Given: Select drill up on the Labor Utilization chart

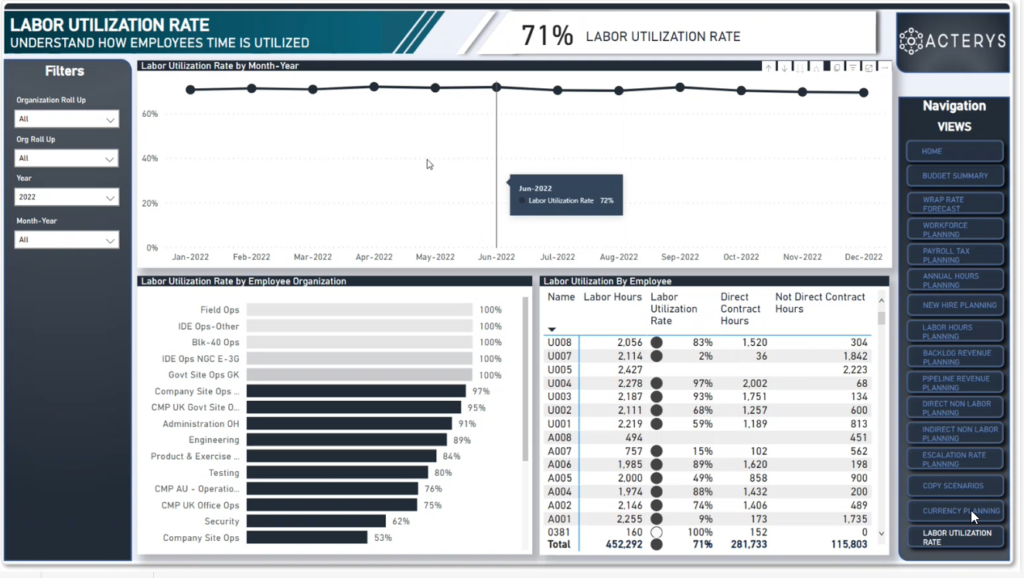Looking at the screenshot, I should point(768,66).
